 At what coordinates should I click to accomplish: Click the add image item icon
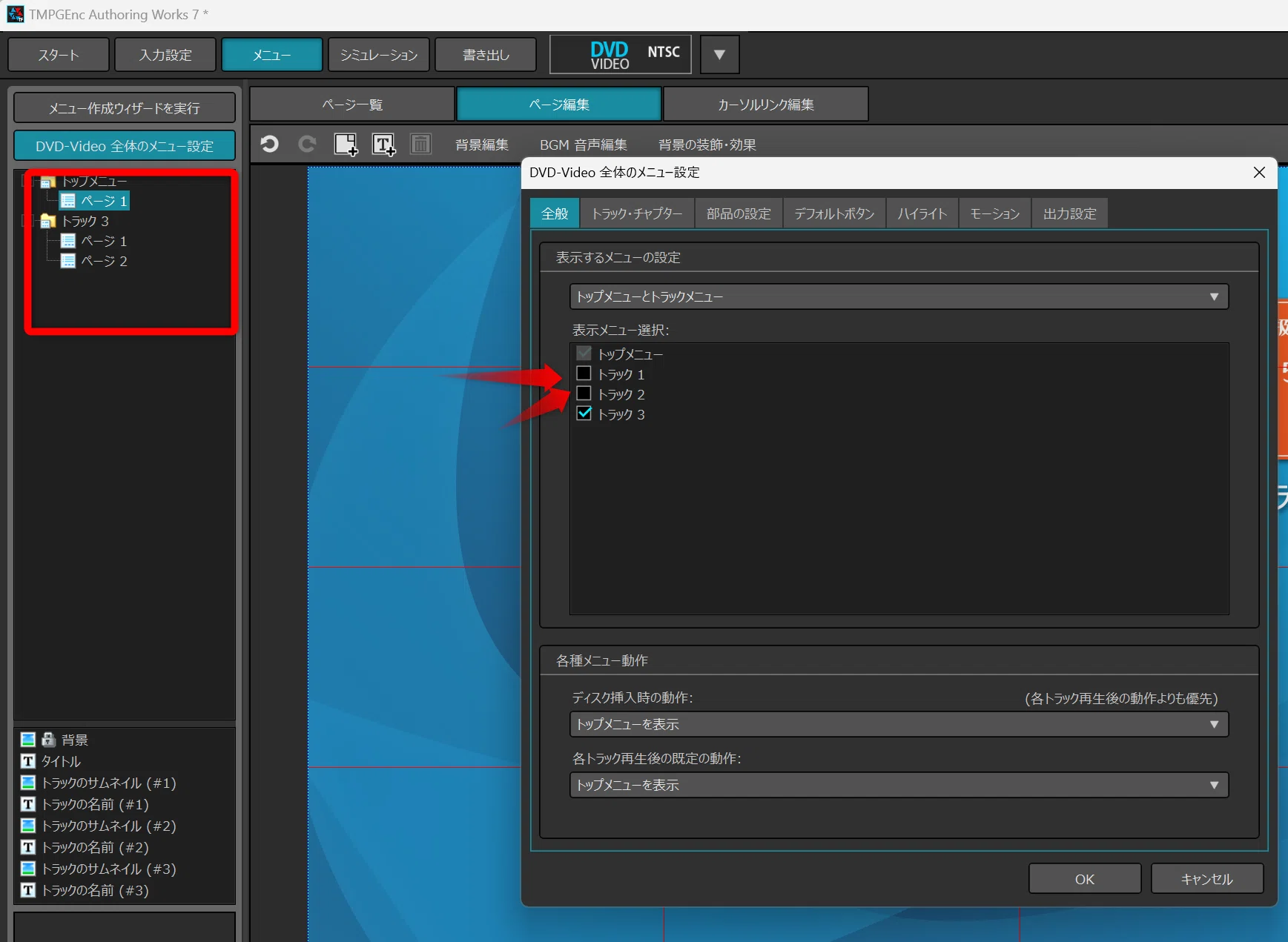346,144
